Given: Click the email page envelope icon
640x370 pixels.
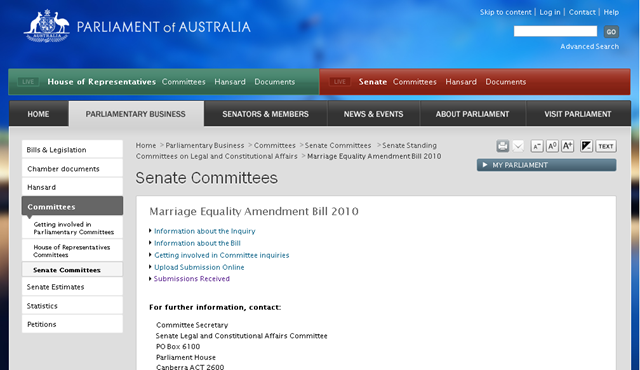Looking at the screenshot, I should pos(518,146).
